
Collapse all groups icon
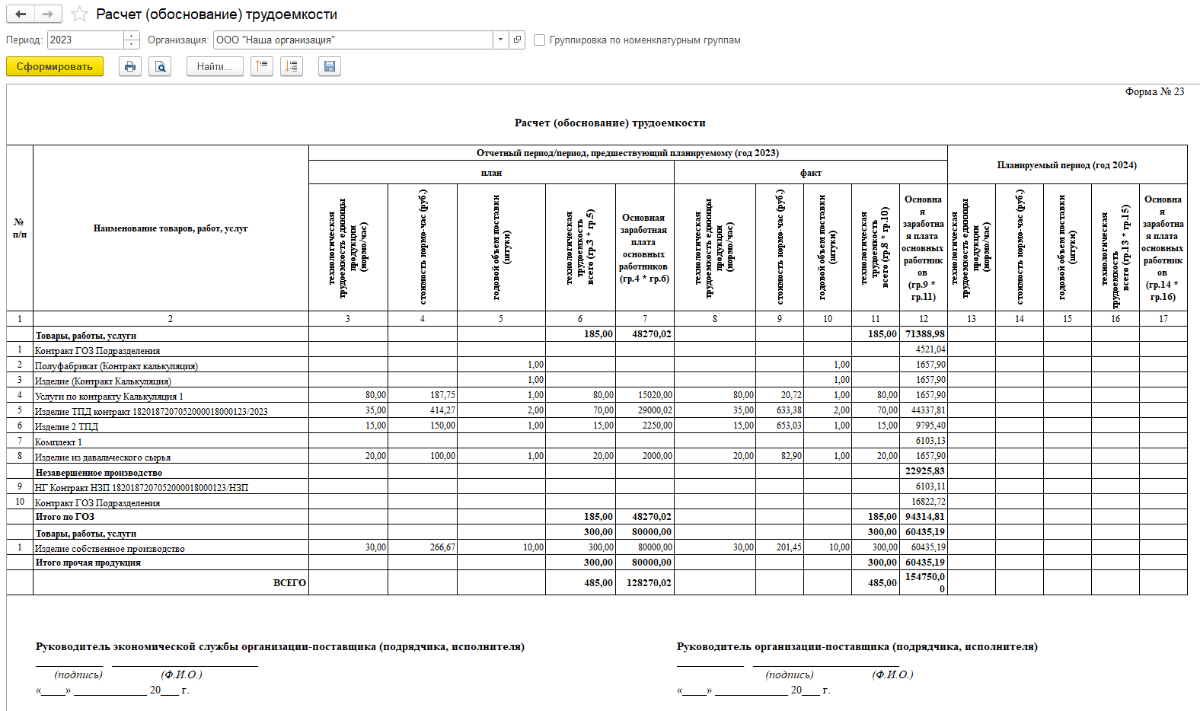point(262,67)
